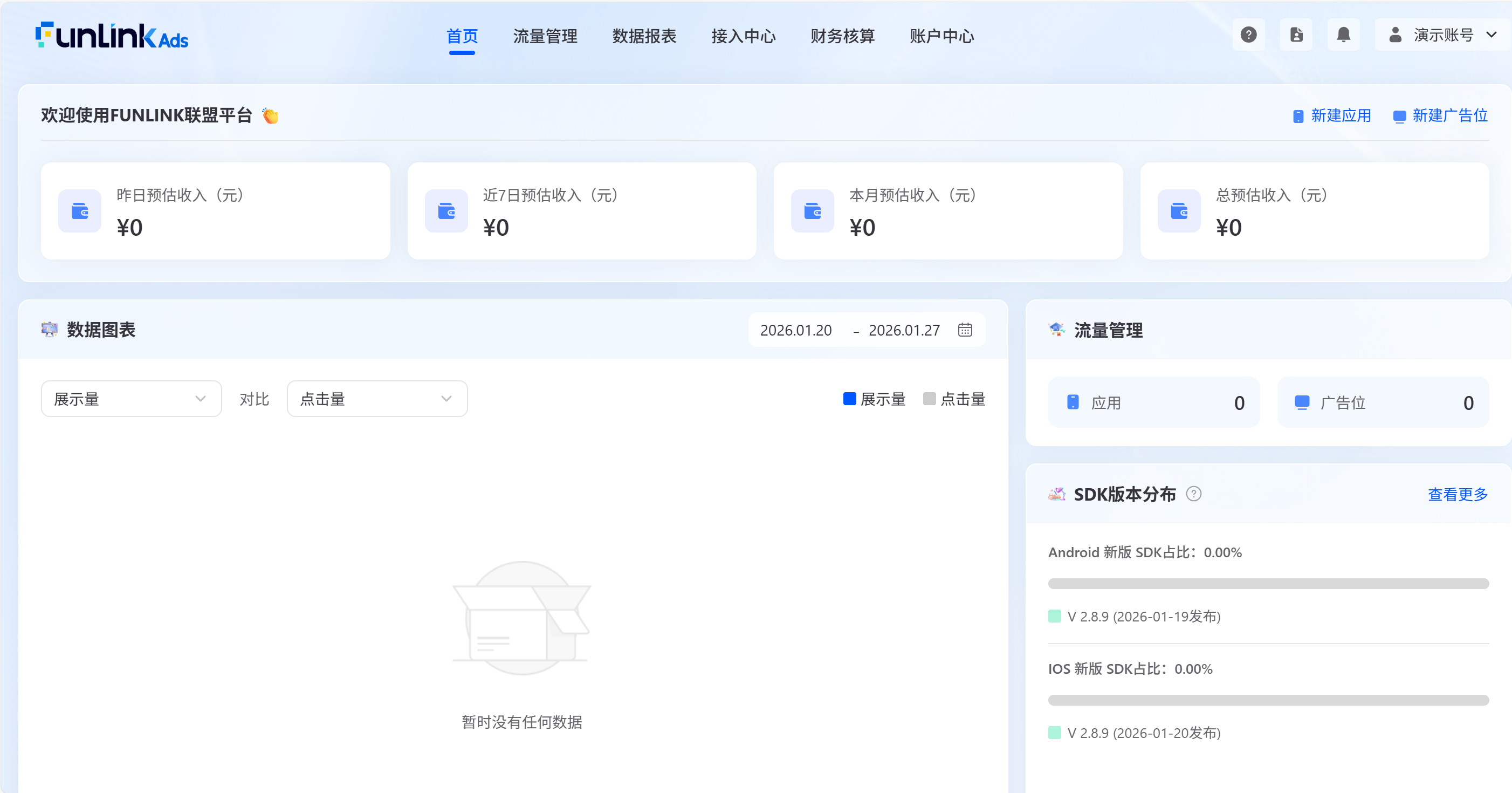1512x793 pixels.
Task: Open the 演示账号 account menu
Action: (x=1442, y=35)
